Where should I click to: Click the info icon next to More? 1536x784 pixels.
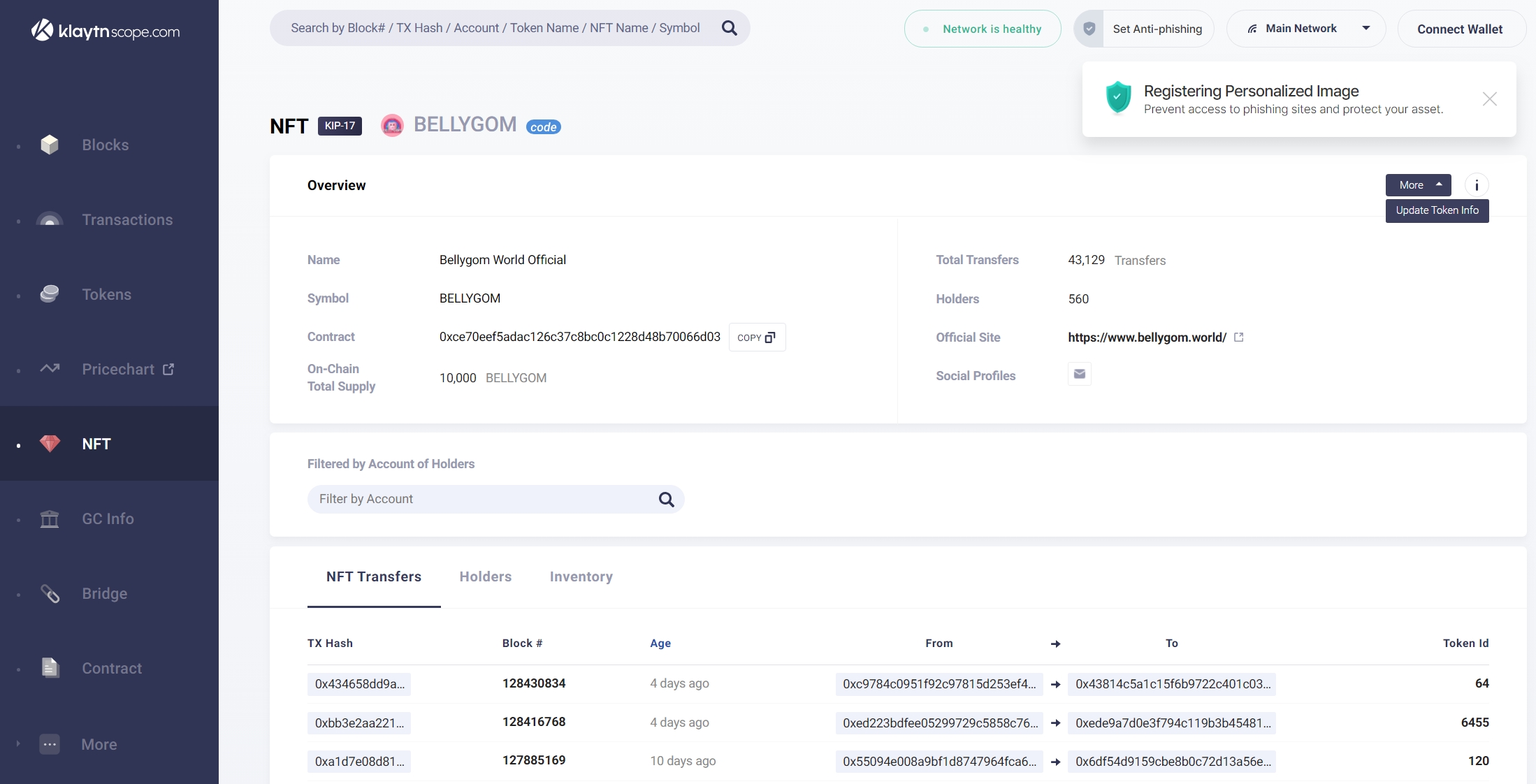(1476, 185)
